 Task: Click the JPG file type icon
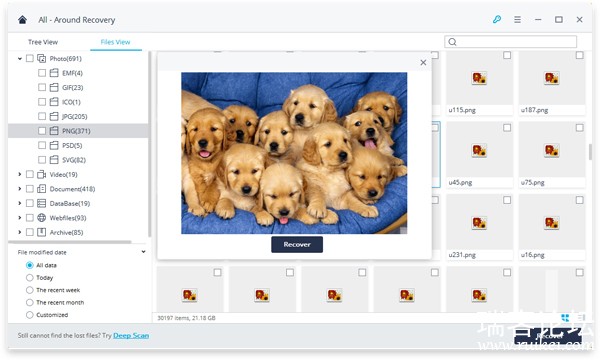54,116
